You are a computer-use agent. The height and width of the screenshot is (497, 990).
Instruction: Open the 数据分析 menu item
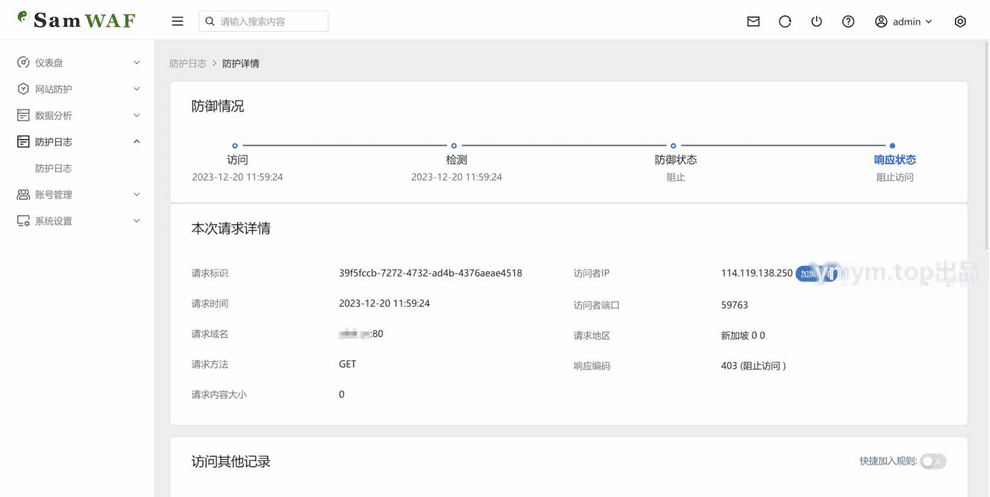77,116
